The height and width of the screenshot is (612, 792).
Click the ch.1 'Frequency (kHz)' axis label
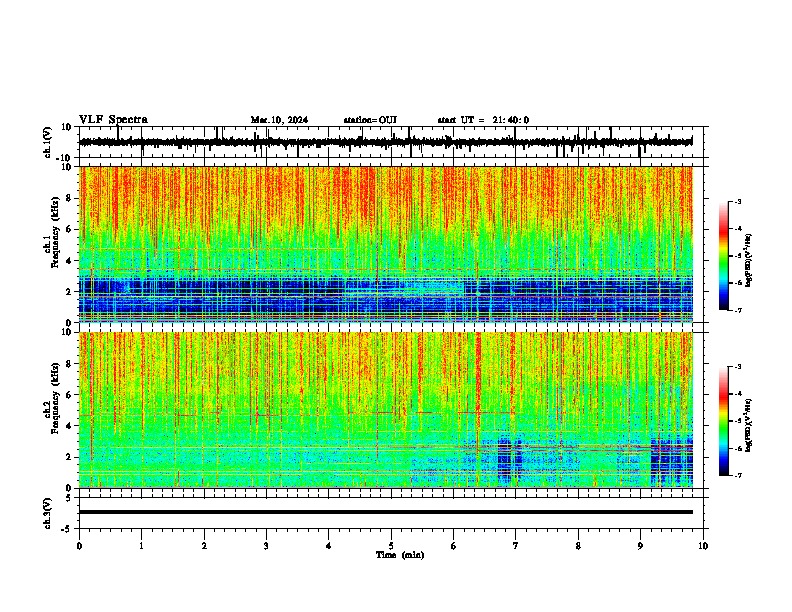[55, 232]
